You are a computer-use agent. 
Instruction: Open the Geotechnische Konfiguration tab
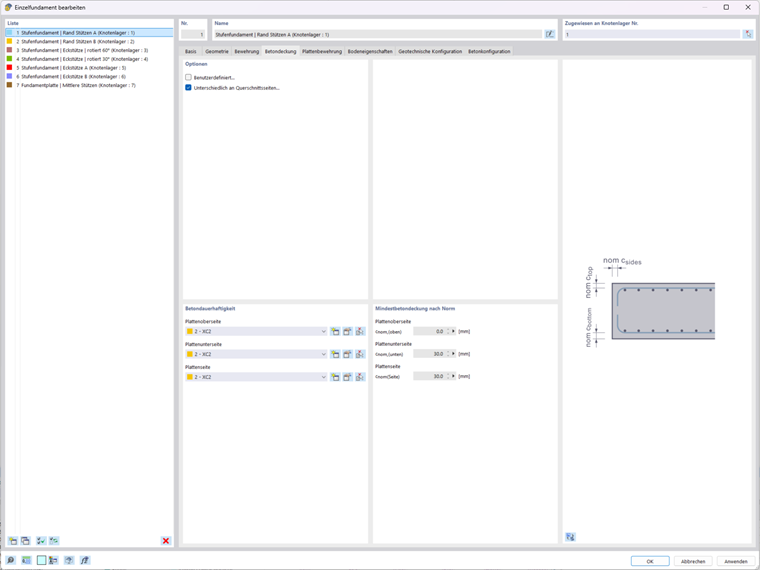430,51
